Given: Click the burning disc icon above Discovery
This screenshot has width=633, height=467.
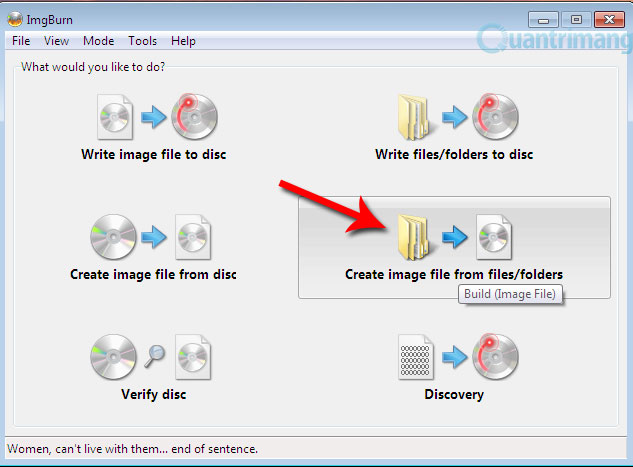Looking at the screenshot, I should [495, 357].
